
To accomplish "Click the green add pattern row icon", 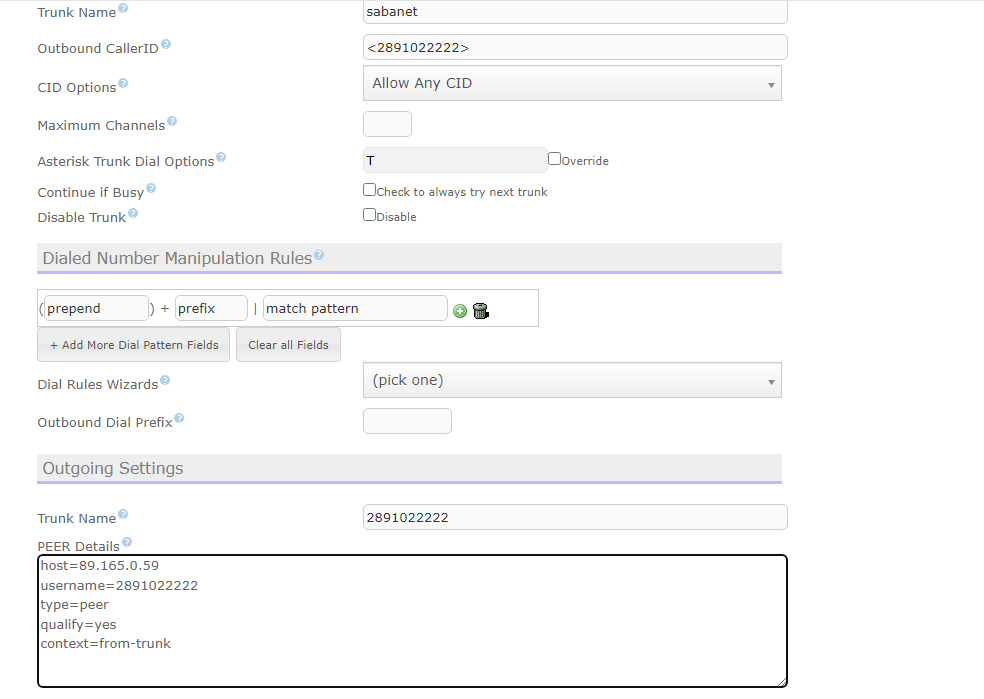I will pyautogui.click(x=460, y=311).
